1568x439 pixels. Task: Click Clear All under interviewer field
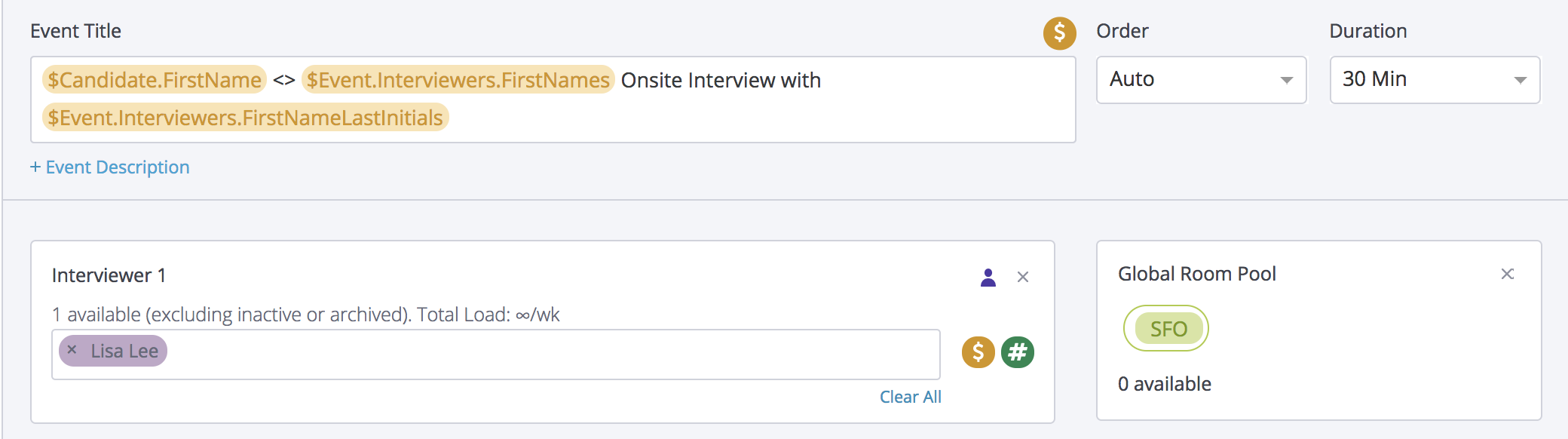point(910,397)
